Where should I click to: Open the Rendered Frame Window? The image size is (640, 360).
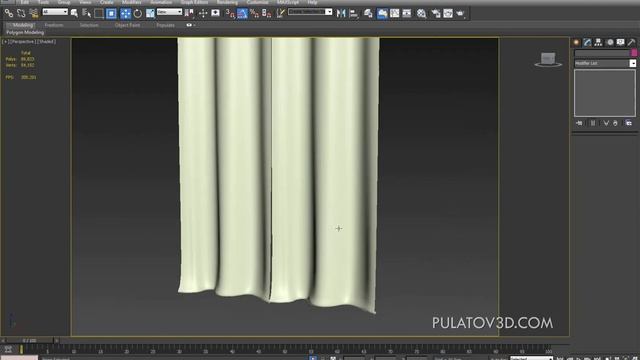pos(448,13)
